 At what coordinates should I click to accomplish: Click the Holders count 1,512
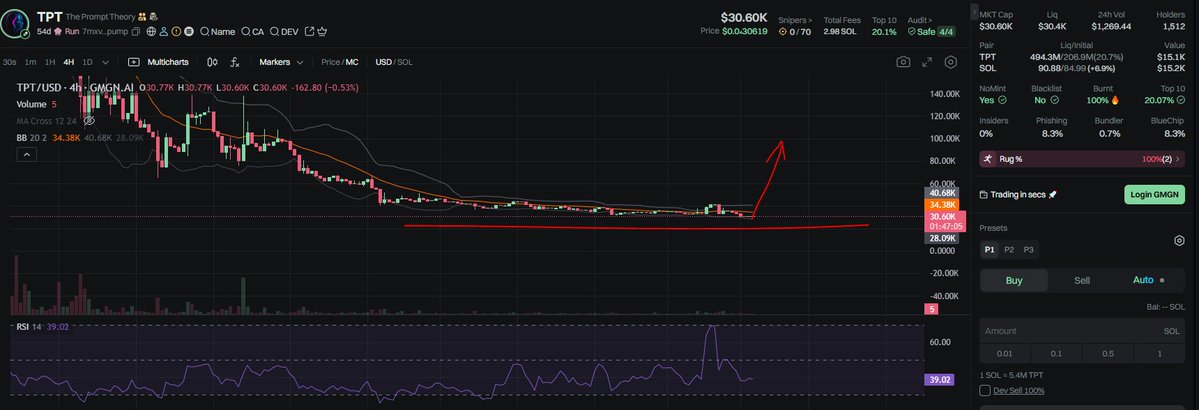point(1174,26)
